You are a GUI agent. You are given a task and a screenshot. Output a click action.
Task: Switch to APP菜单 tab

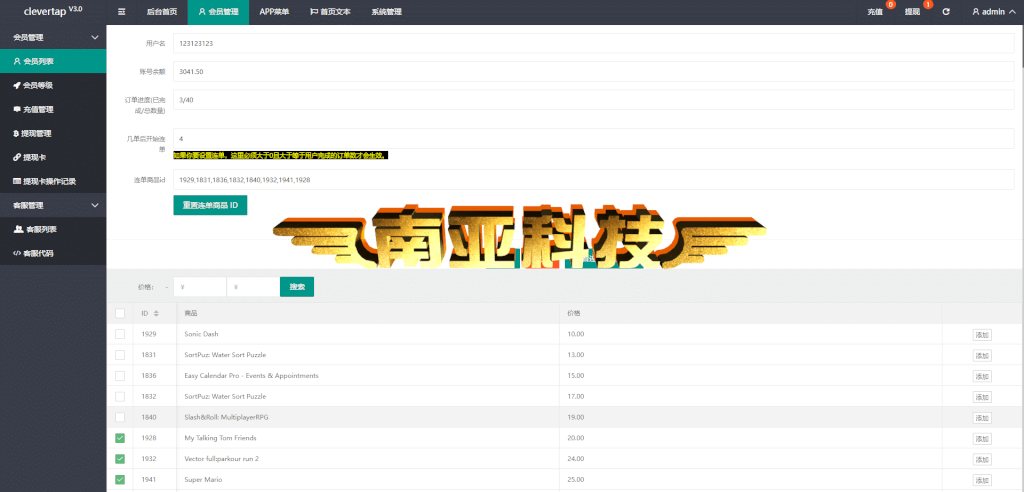coord(274,12)
